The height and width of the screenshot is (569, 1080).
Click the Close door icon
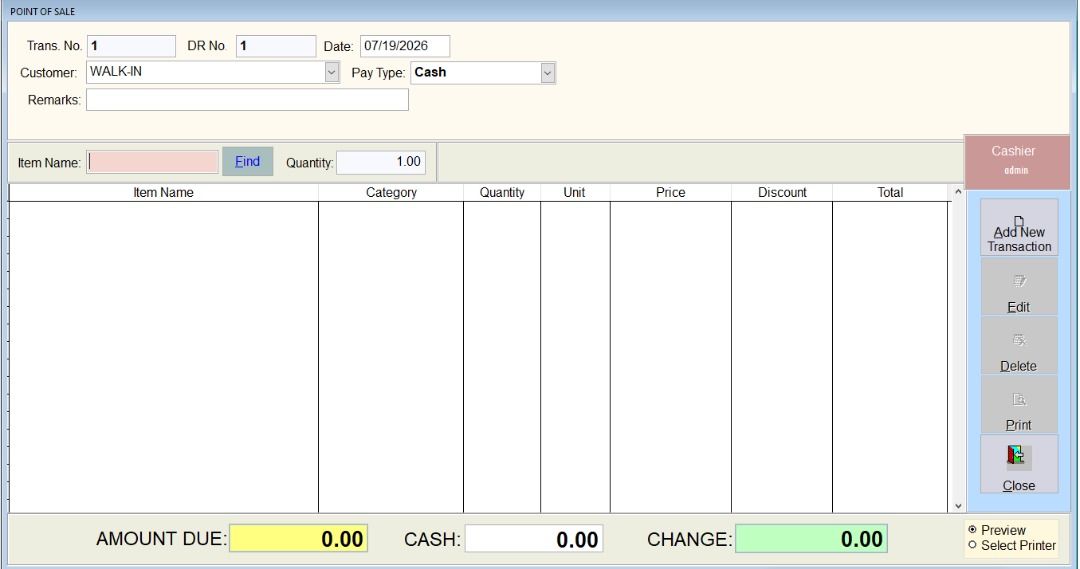(x=1016, y=455)
